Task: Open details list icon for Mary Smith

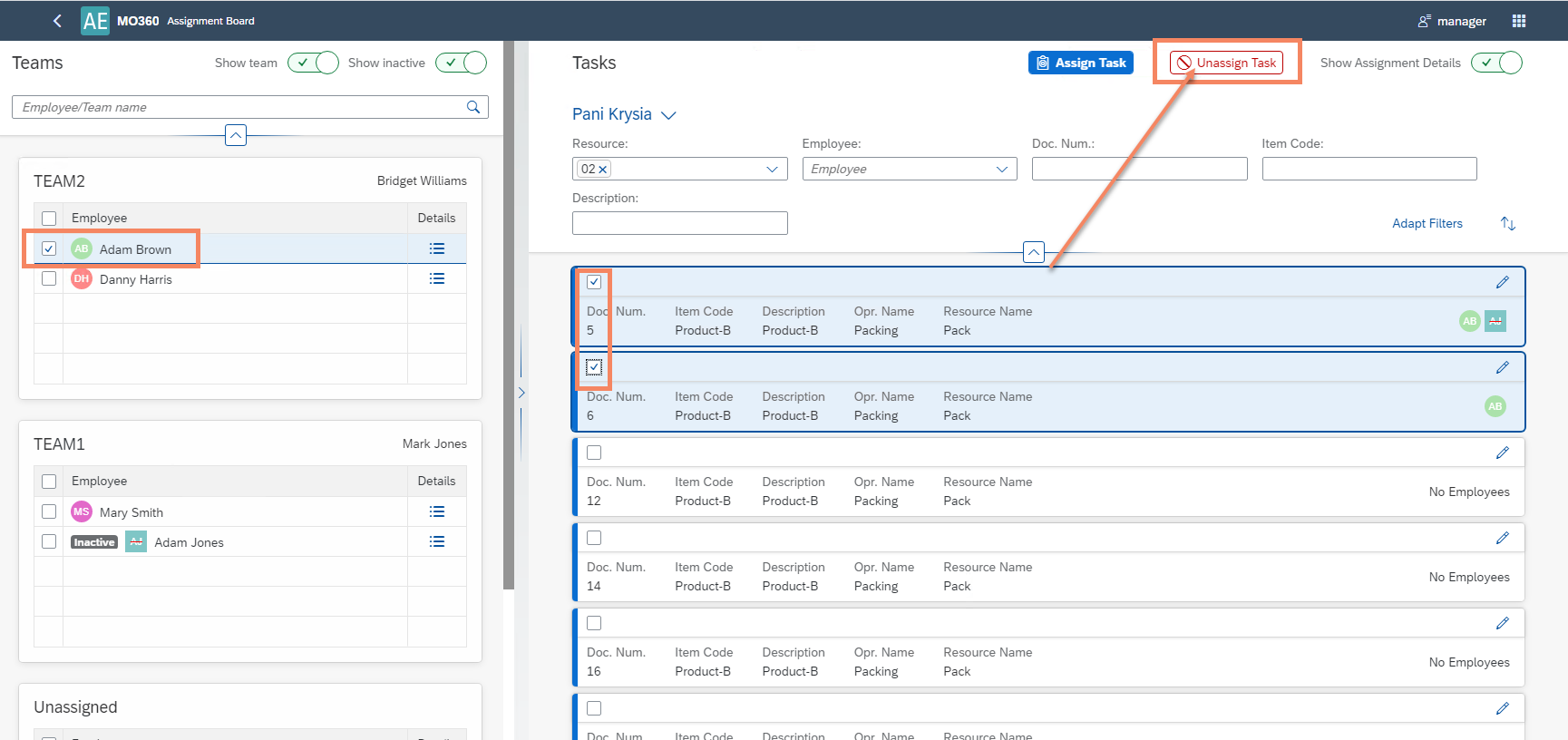Action: click(437, 511)
